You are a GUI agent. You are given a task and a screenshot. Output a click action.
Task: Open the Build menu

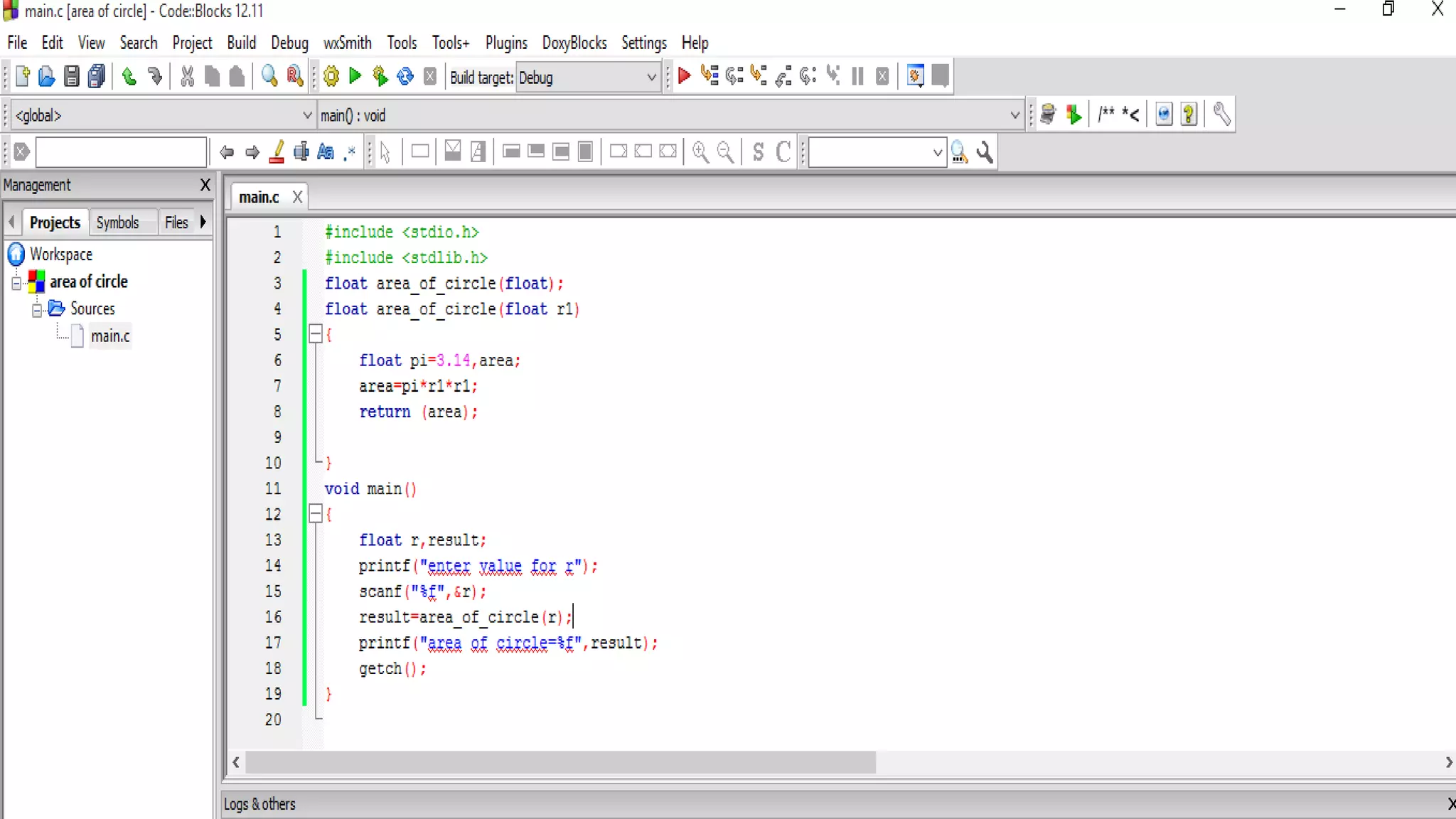coord(241,43)
